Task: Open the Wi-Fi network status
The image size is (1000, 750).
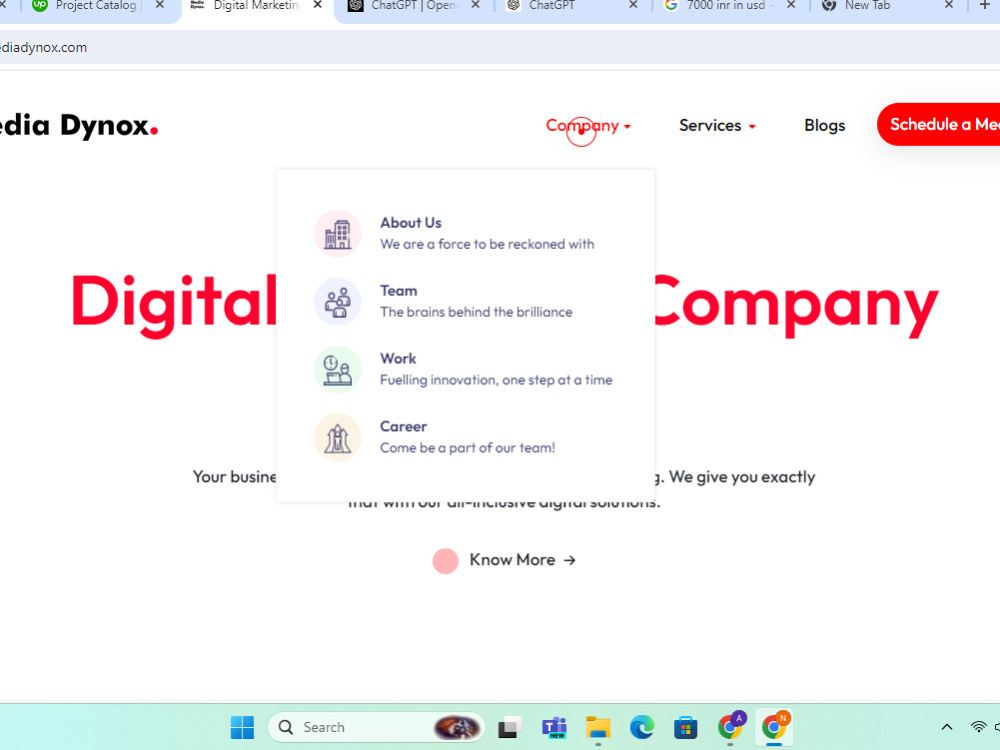Action: click(978, 727)
